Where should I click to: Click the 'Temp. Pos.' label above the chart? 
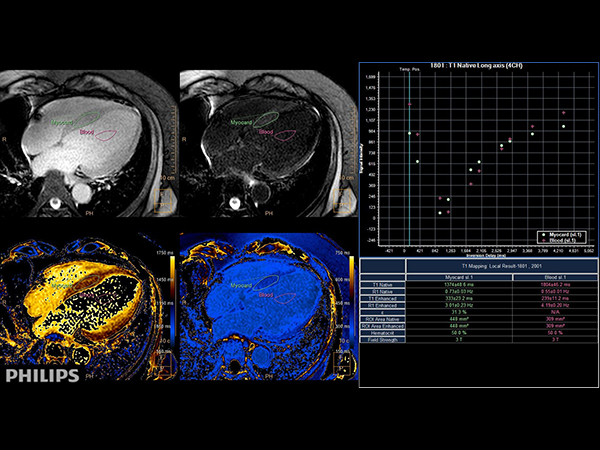409,69
